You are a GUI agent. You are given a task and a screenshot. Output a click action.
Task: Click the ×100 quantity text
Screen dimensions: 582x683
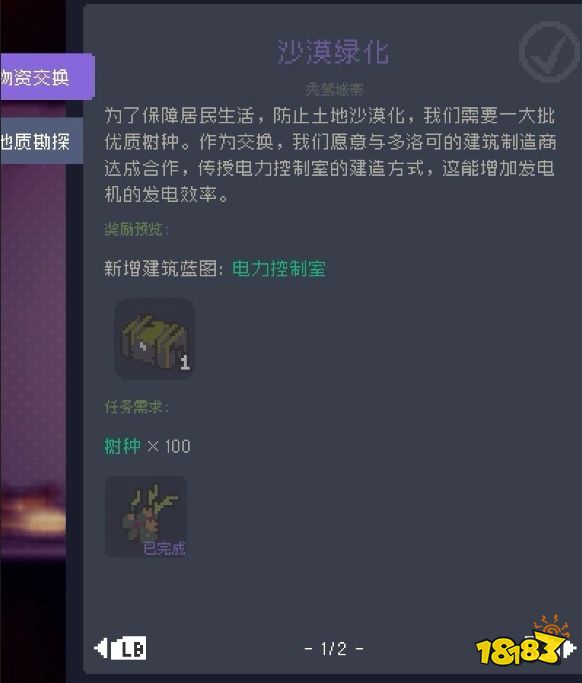pyautogui.click(x=169, y=446)
